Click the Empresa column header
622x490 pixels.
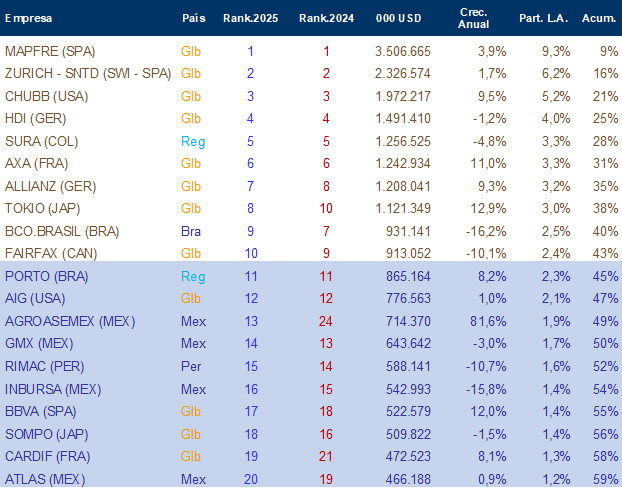[x=28, y=18]
